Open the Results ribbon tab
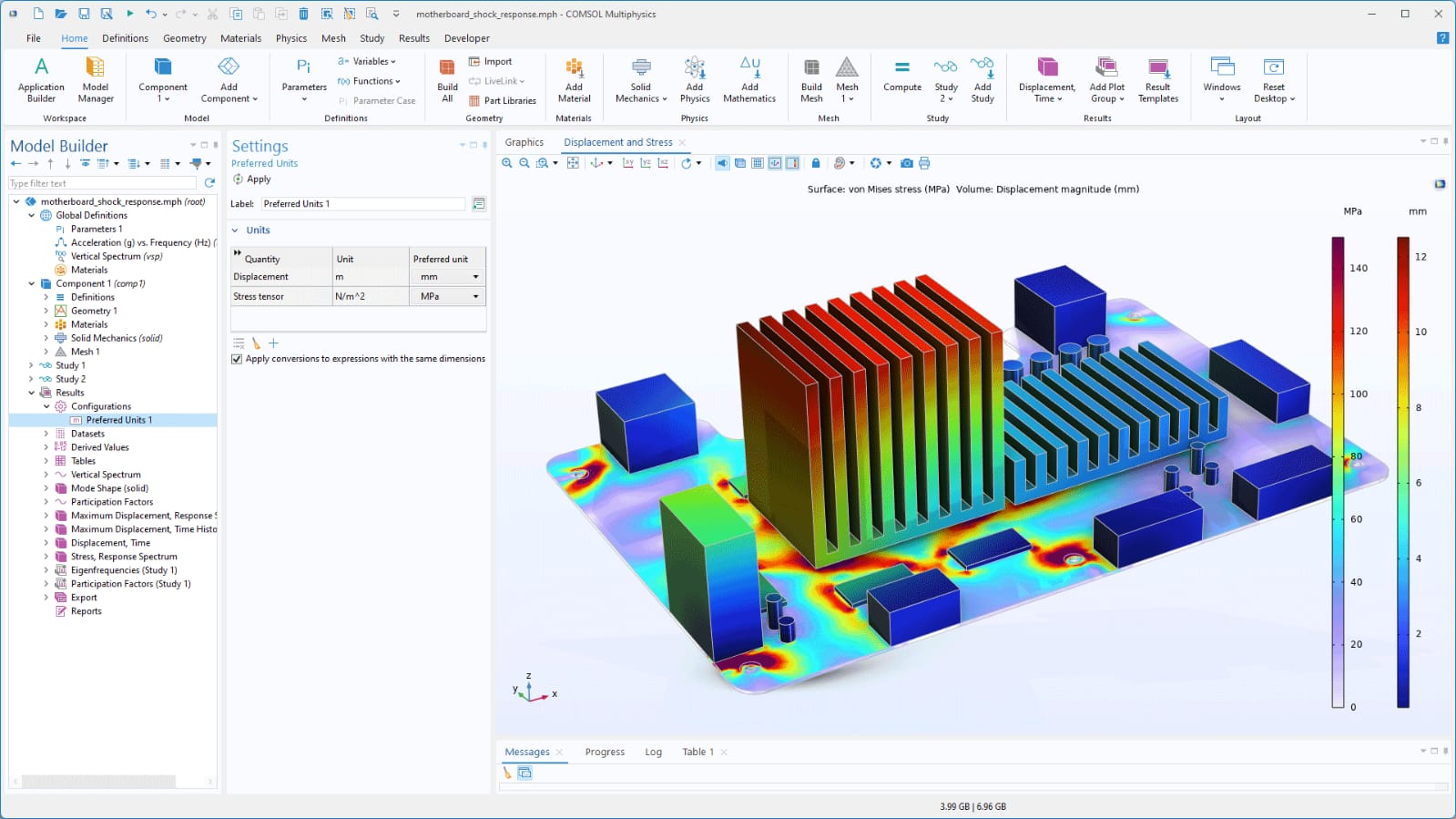 pyautogui.click(x=413, y=38)
